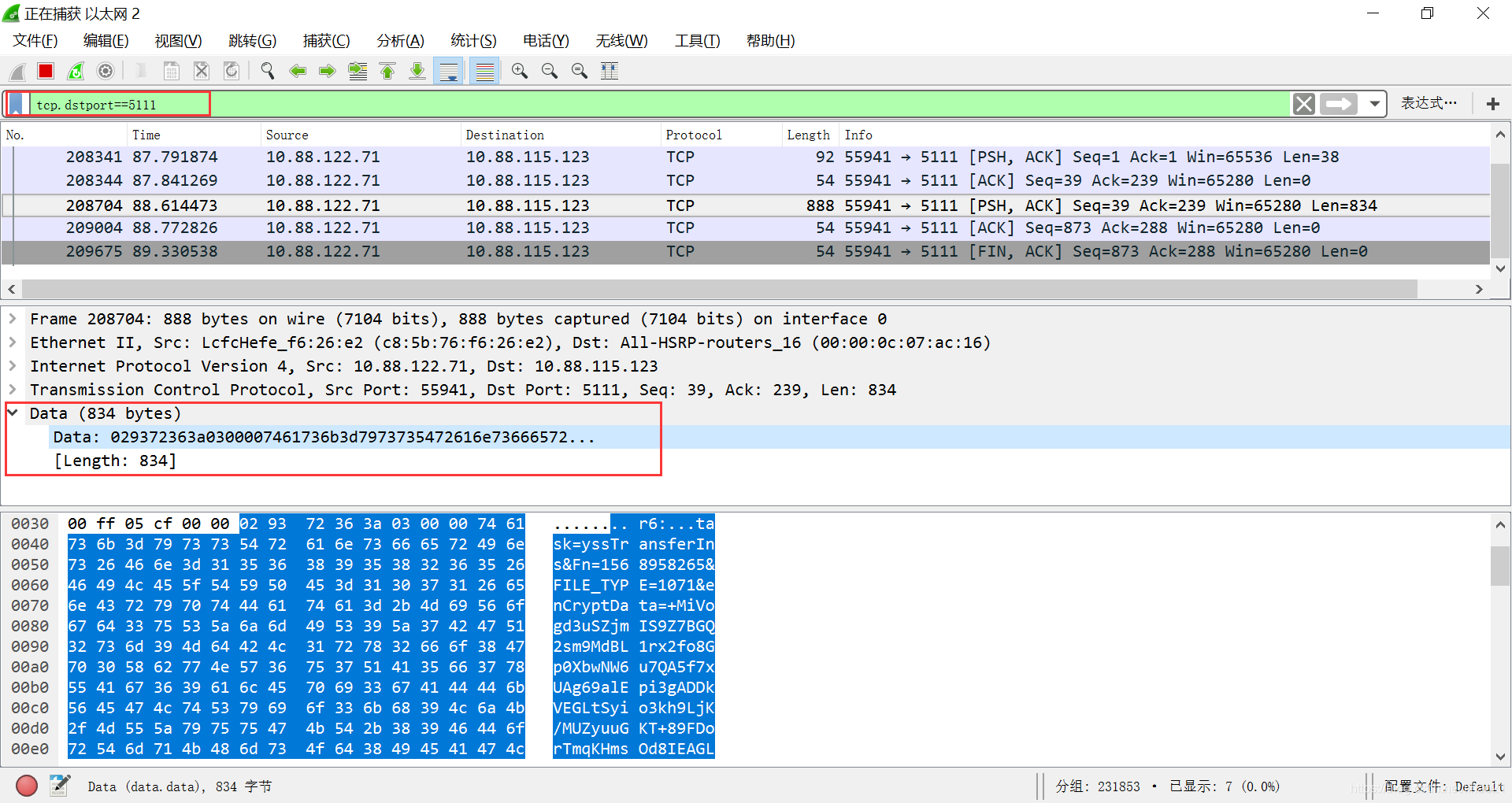Clear the display filter with X
This screenshot has height=803, width=1512.
1304,104
